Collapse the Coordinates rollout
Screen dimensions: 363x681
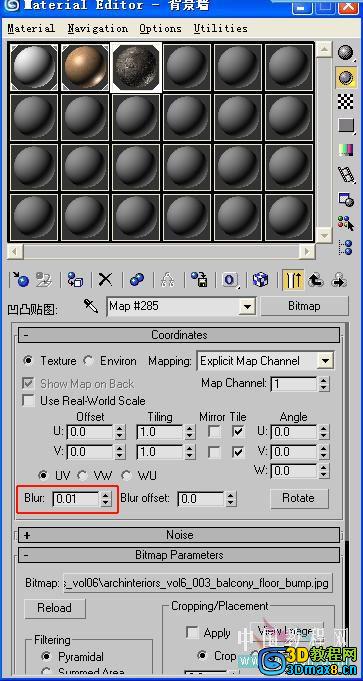tap(179, 335)
